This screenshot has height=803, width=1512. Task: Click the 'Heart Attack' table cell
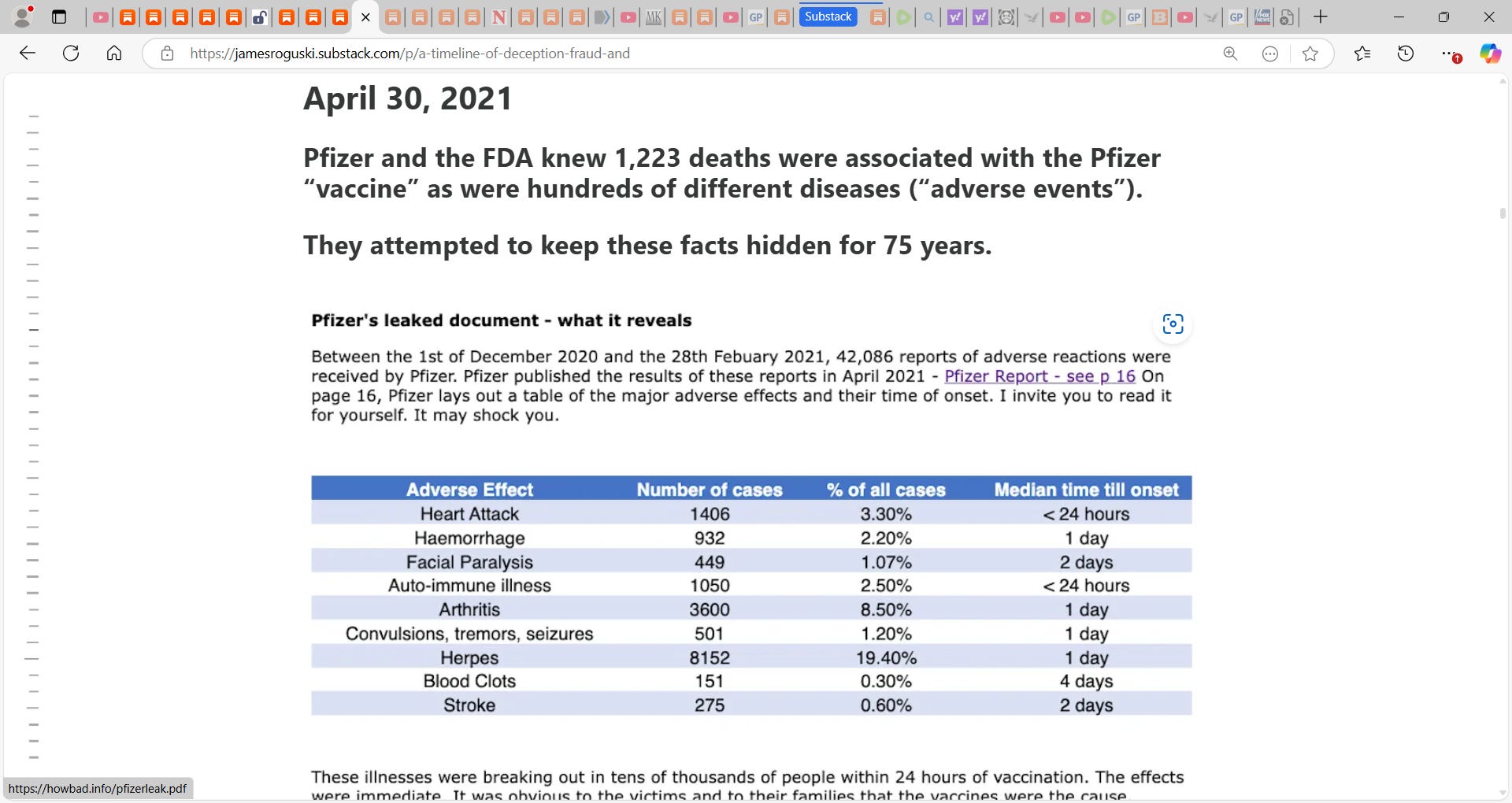point(469,514)
